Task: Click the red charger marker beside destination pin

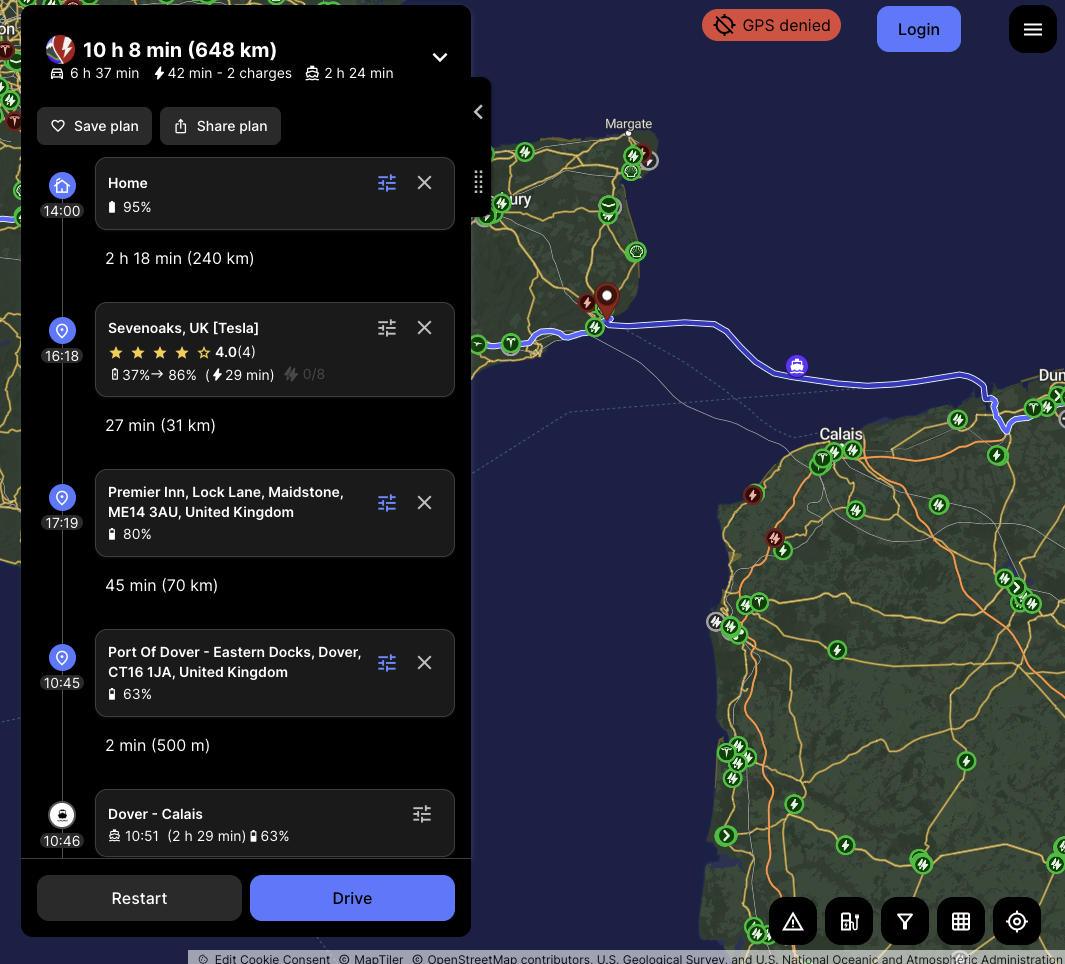Action: point(587,302)
